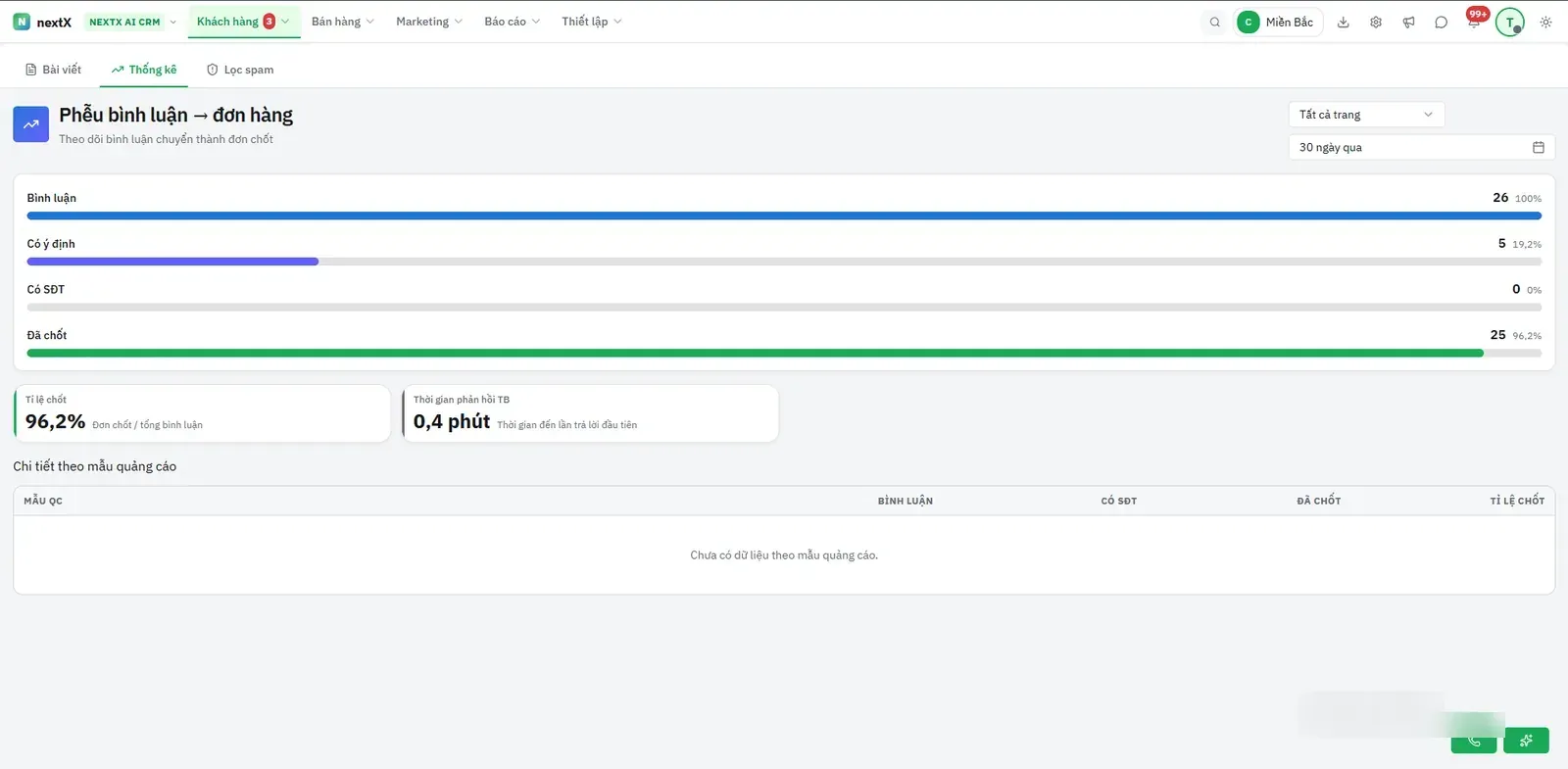Click the funnel chart blue icon

point(30,124)
